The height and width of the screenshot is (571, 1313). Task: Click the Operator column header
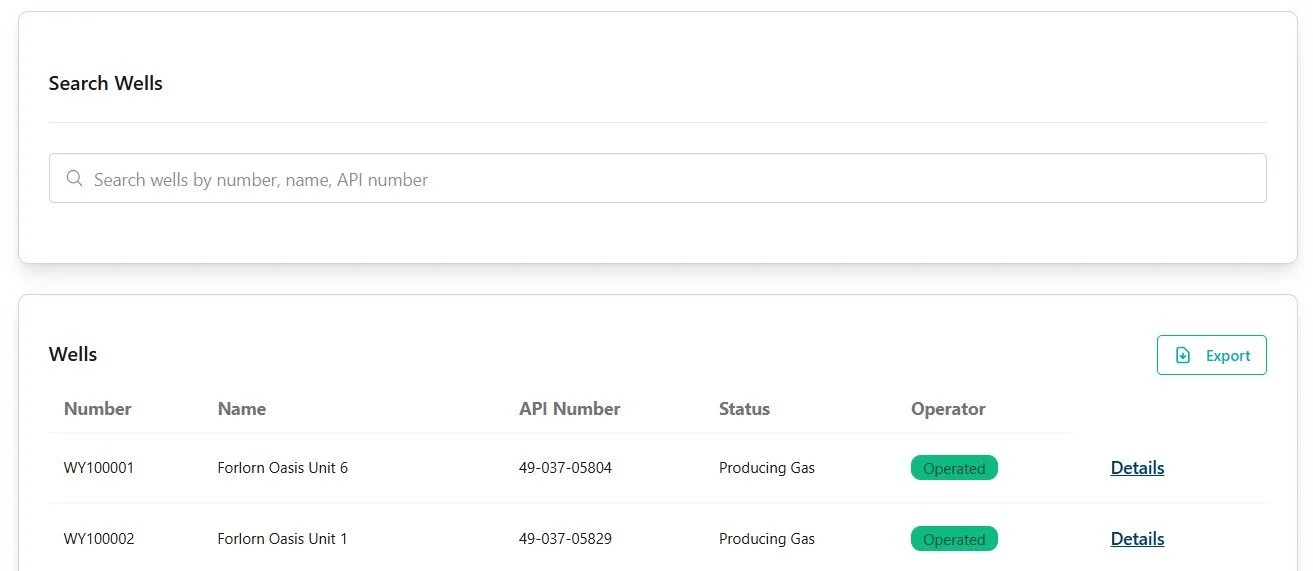click(x=948, y=409)
